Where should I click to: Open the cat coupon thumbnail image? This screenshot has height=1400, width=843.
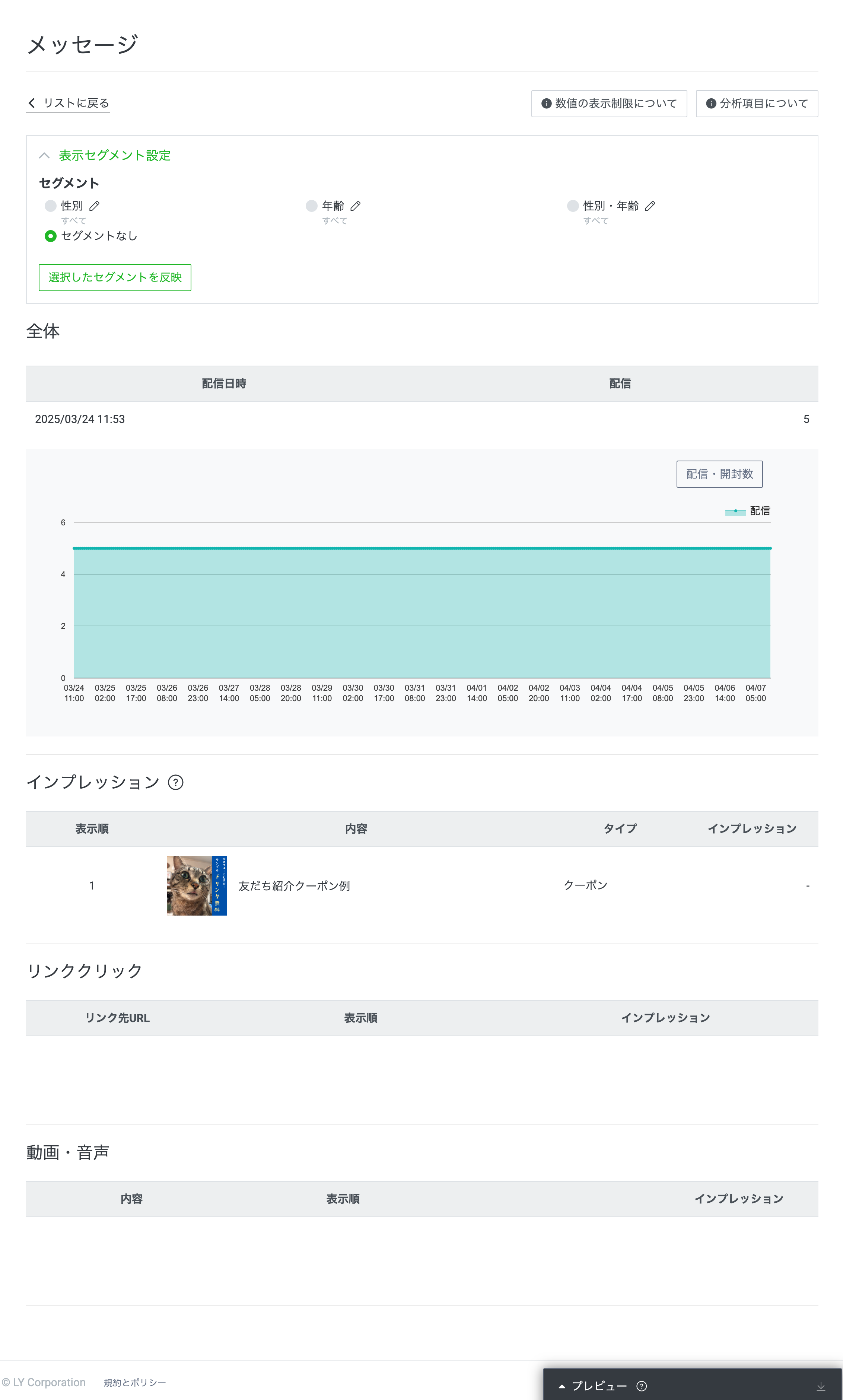(x=197, y=885)
